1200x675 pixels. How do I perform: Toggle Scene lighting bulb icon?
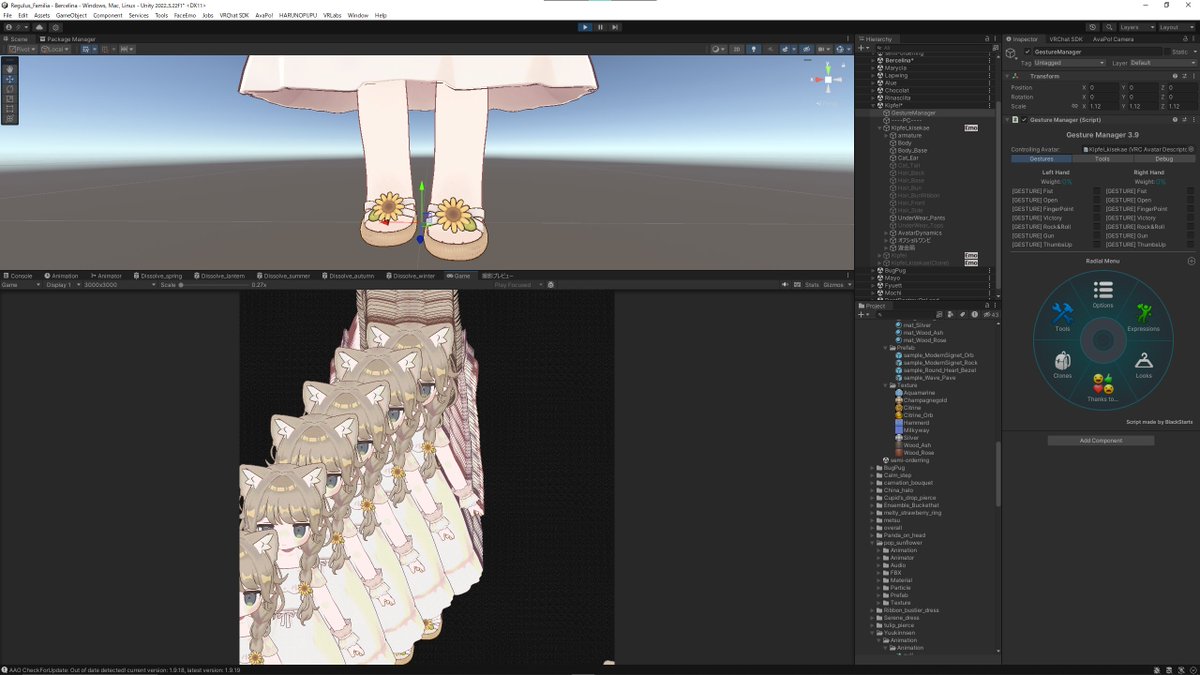pyautogui.click(x=754, y=48)
